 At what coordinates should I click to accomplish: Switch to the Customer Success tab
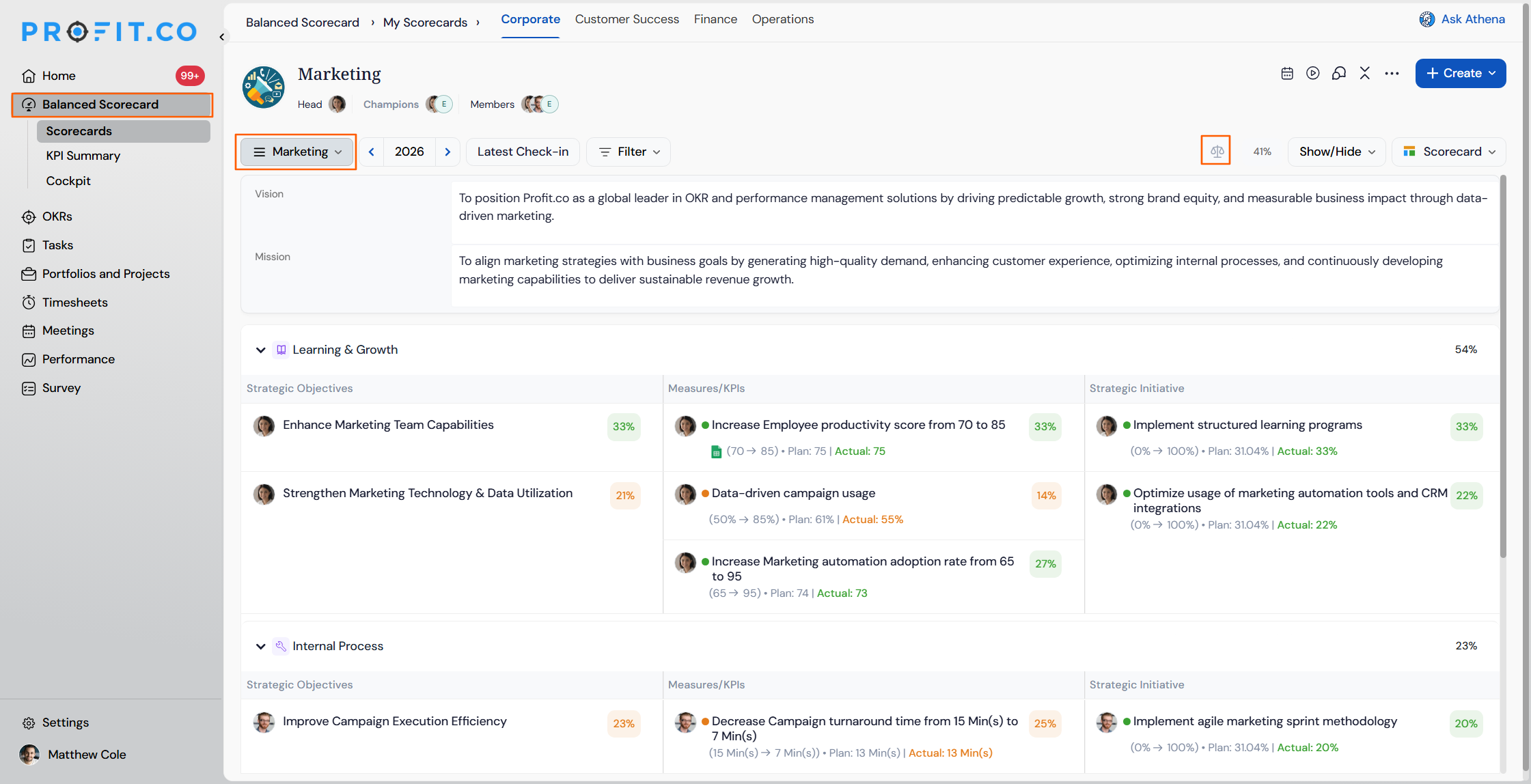point(626,19)
